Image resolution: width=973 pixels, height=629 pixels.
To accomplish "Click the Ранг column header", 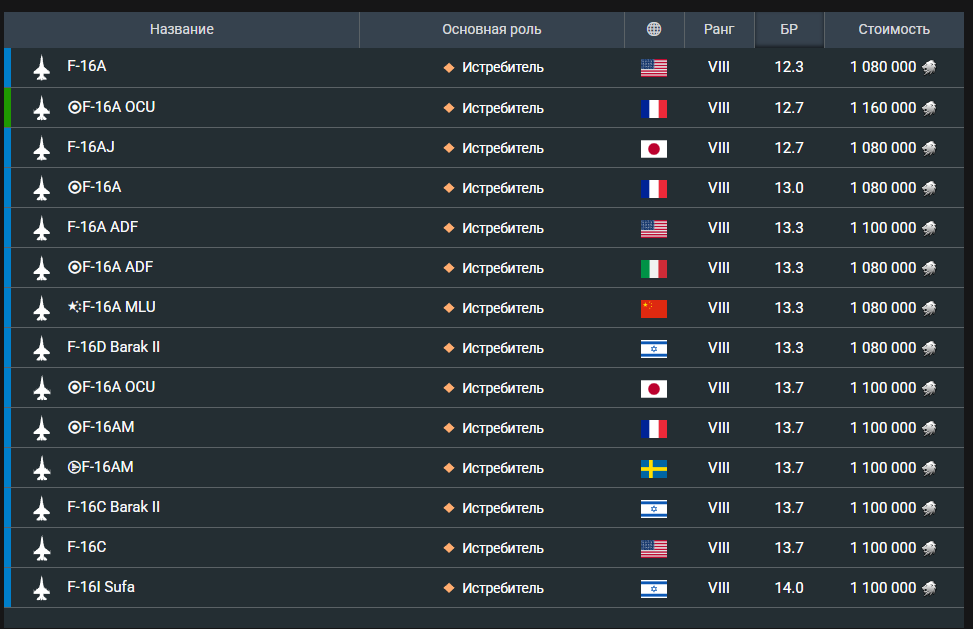I will tap(719, 30).
